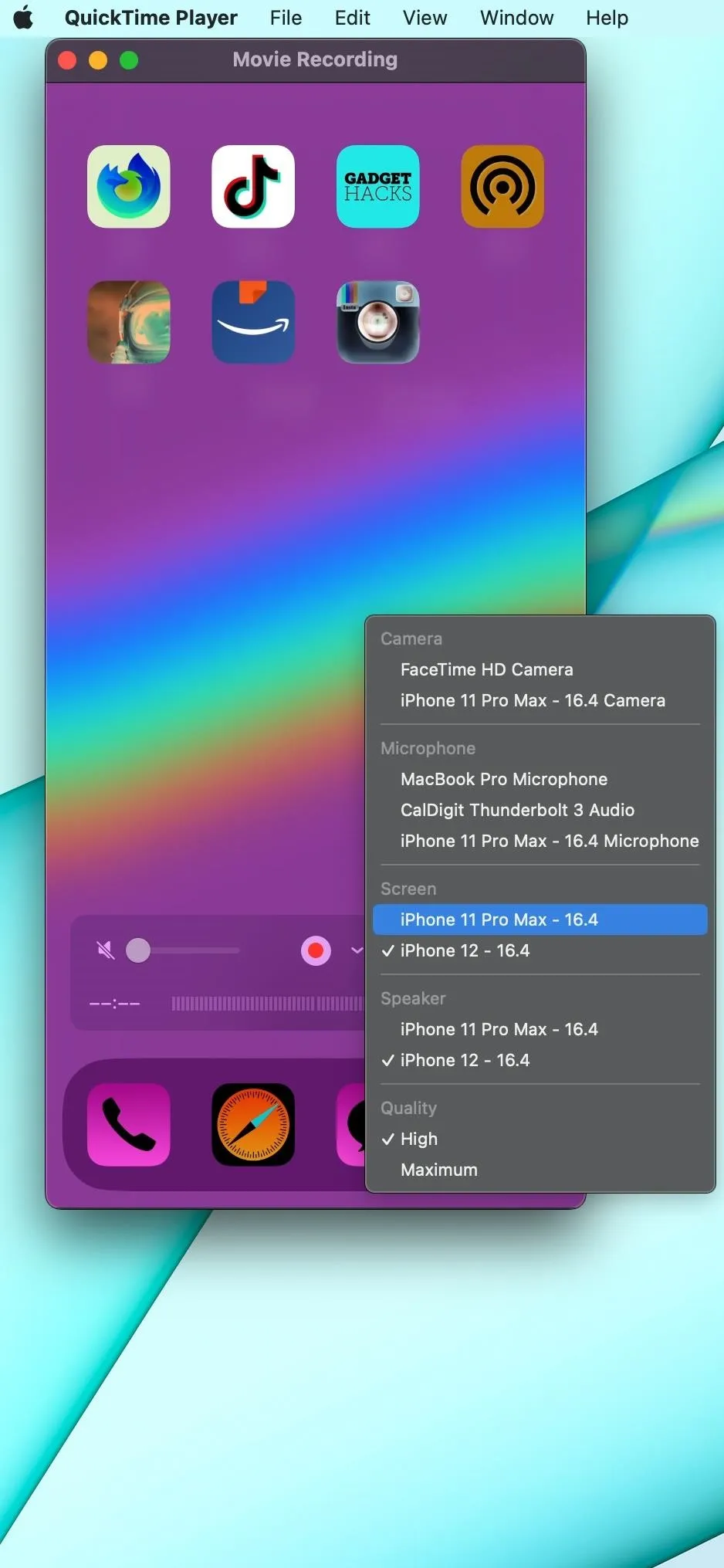
Task: Open the View menu
Action: point(425,18)
